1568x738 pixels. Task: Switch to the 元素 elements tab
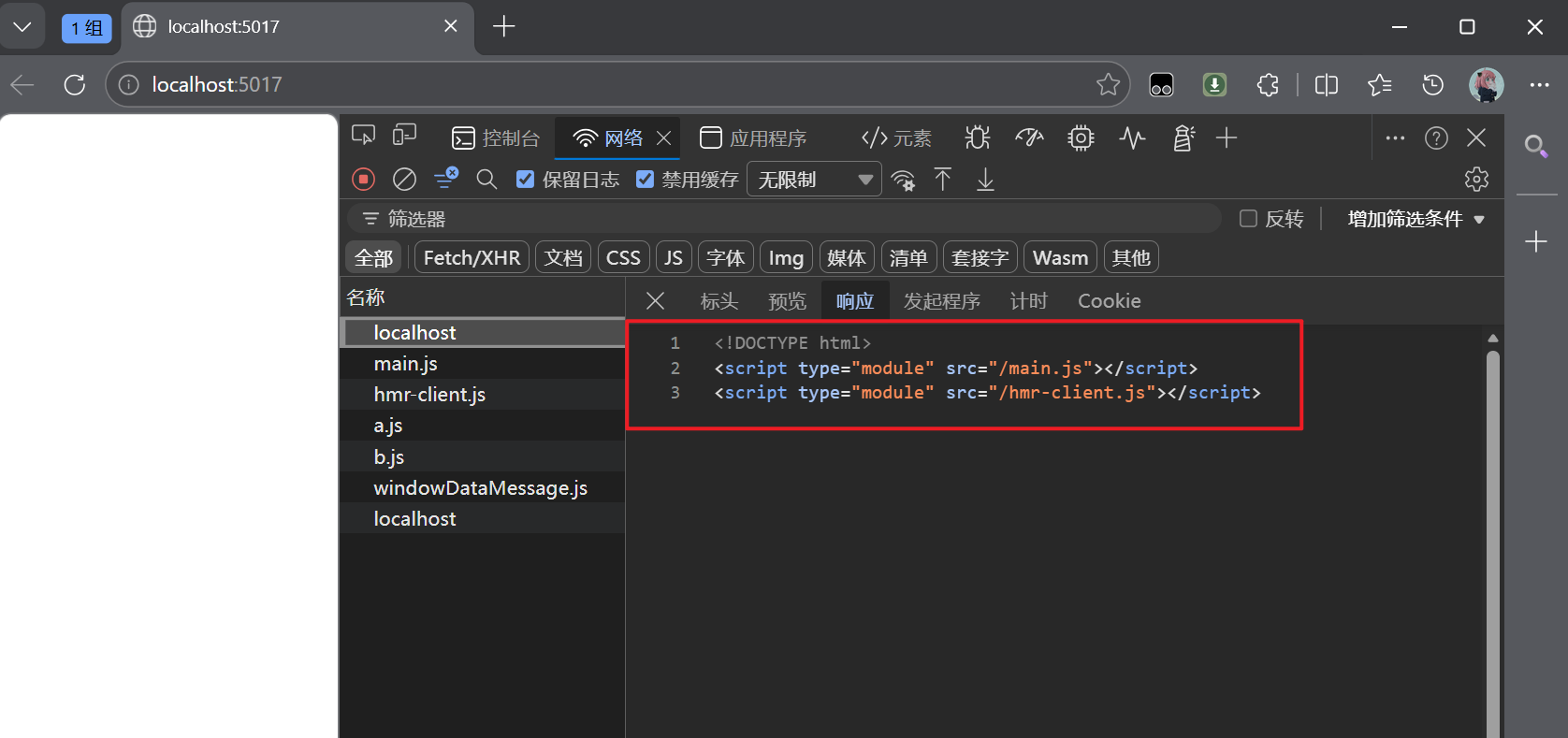896,138
